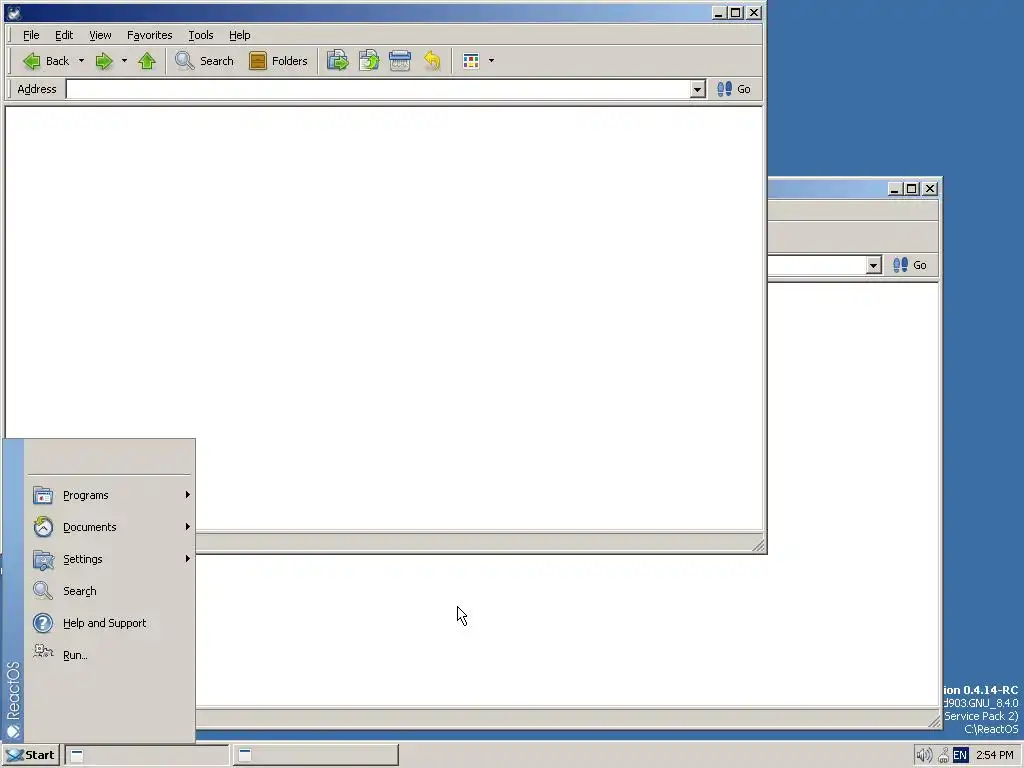Image resolution: width=1024 pixels, height=768 pixels.
Task: Click Go in the back window
Action: click(x=910, y=265)
